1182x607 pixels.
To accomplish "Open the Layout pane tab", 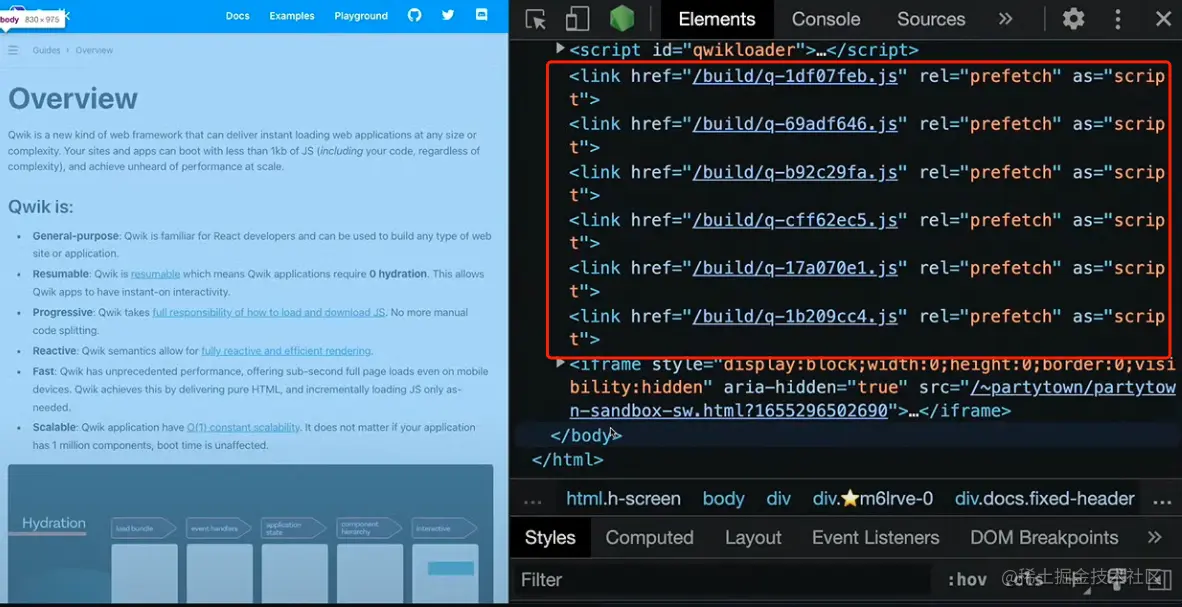I will tap(753, 538).
